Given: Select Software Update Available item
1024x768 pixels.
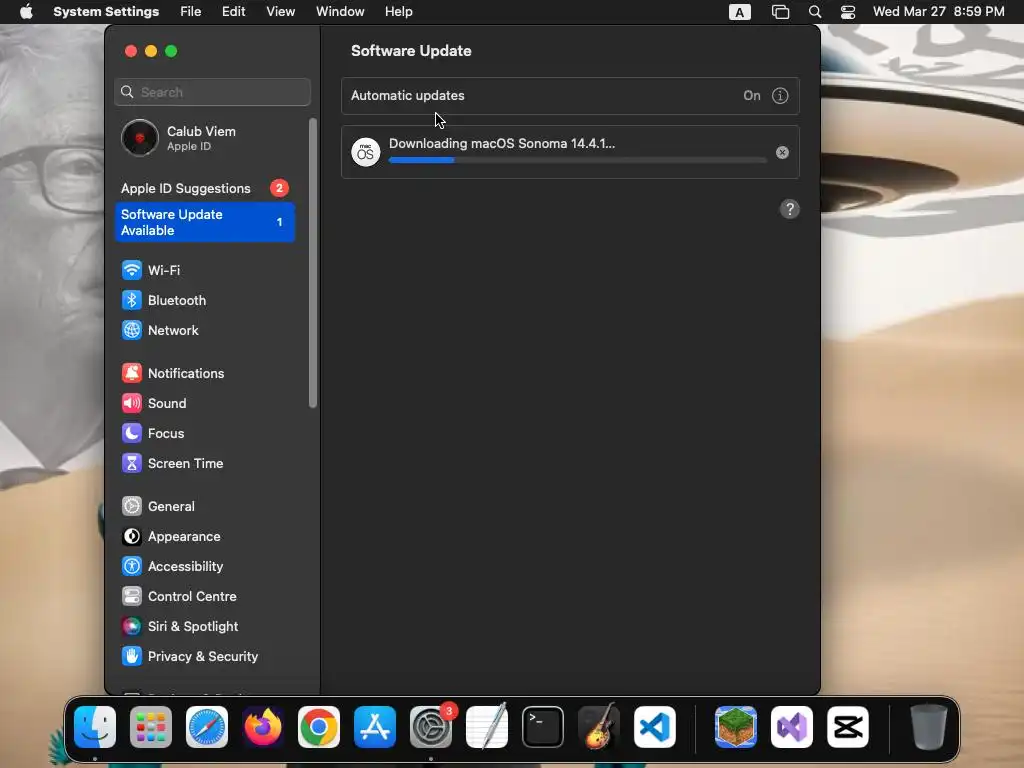Looking at the screenshot, I should 204,223.
